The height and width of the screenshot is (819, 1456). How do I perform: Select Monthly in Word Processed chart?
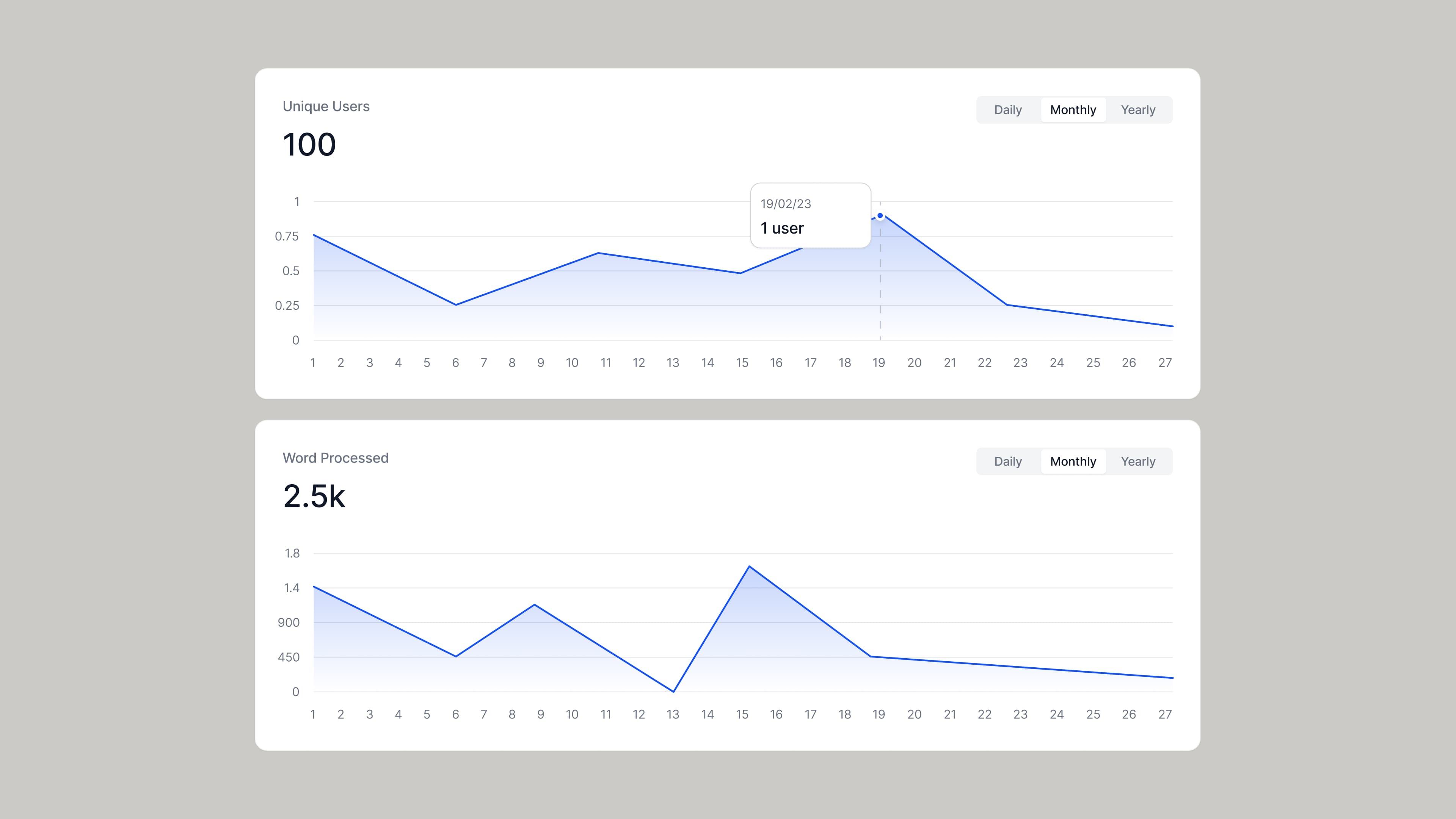coord(1073,461)
